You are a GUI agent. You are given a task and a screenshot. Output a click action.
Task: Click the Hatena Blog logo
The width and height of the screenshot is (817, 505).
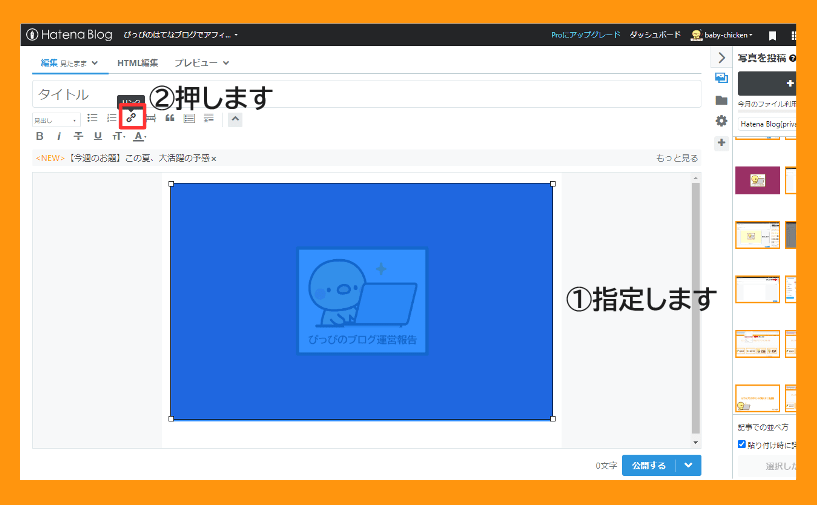click(x=69, y=35)
